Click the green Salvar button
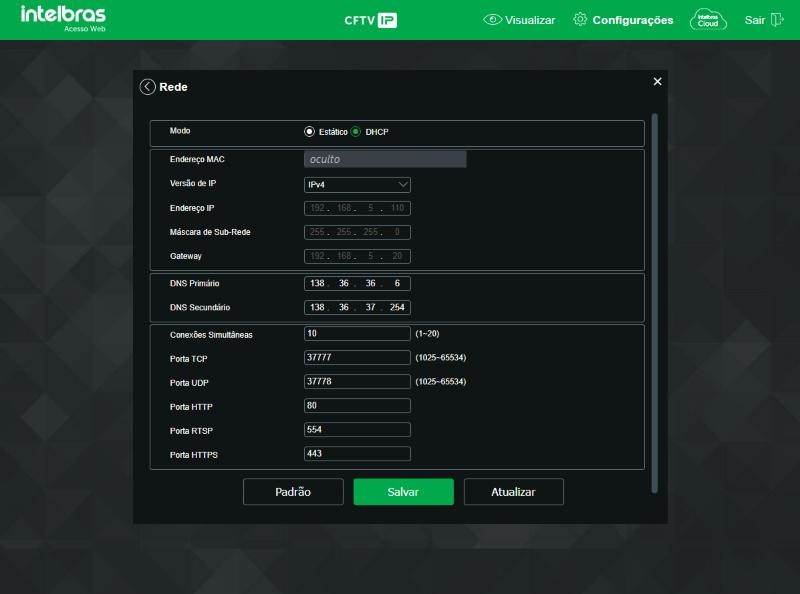Viewport: 800px width, 594px height. 404,492
